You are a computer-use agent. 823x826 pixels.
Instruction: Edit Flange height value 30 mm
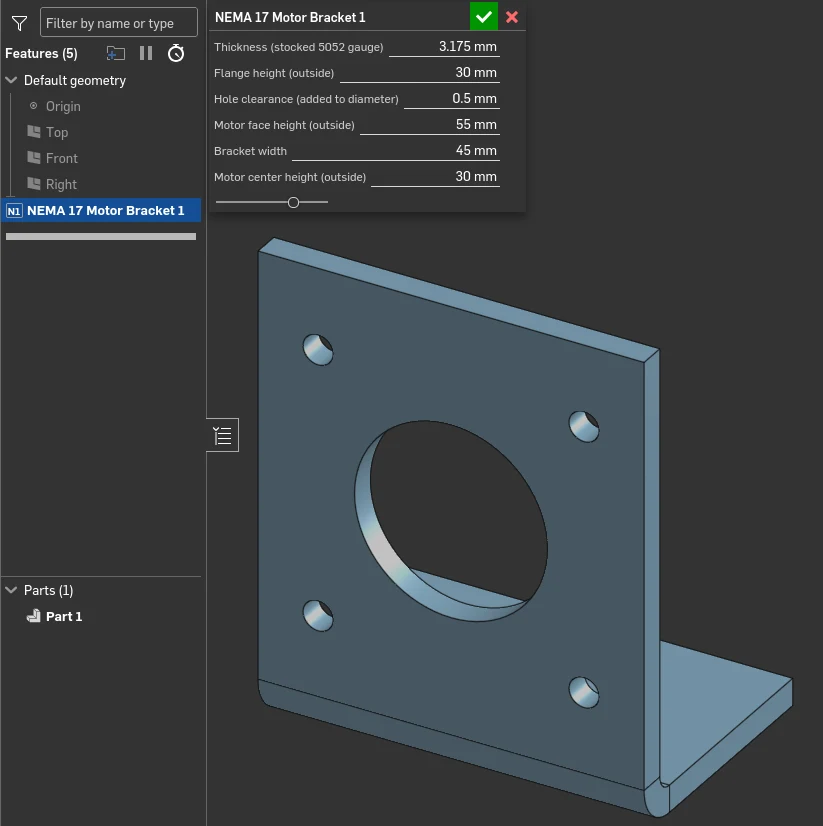(419, 73)
